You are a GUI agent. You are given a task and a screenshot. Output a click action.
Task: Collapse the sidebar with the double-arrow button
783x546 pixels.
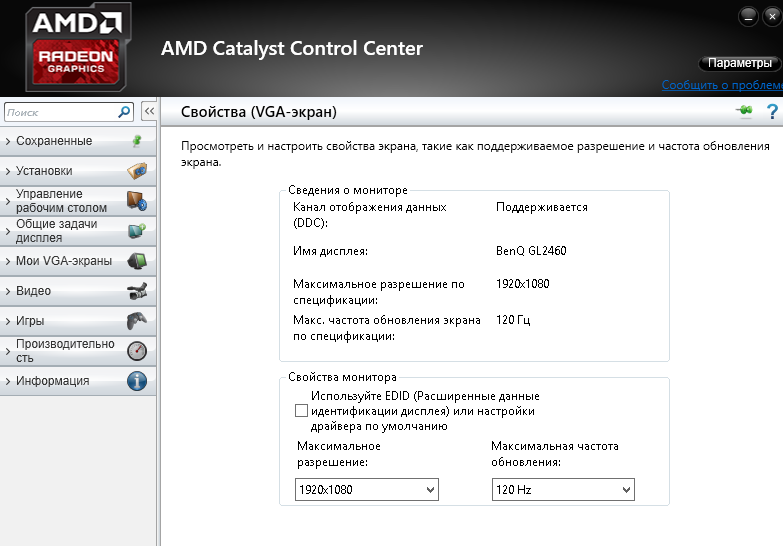click(x=149, y=111)
